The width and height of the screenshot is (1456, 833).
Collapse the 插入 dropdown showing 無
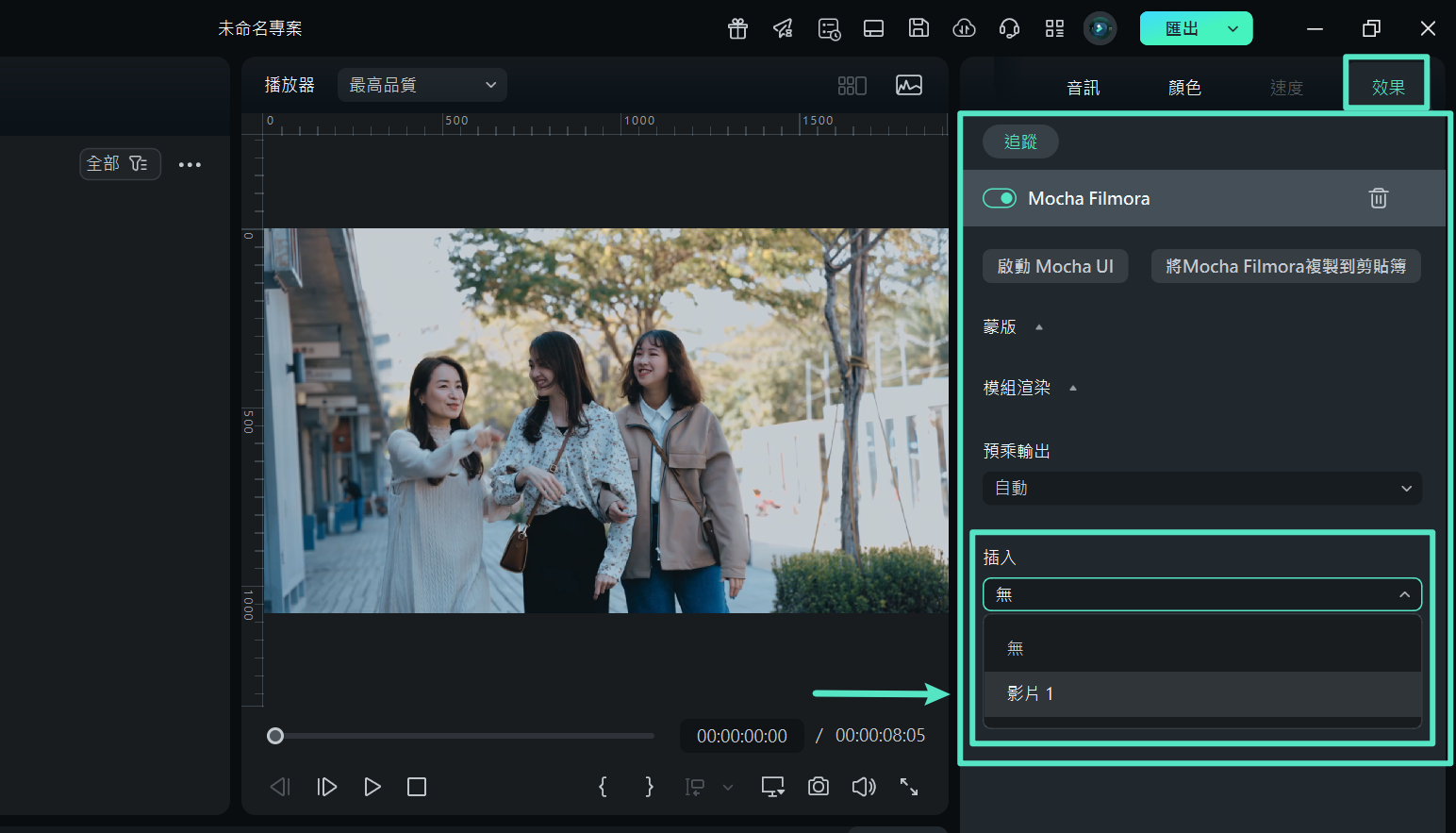1202,594
